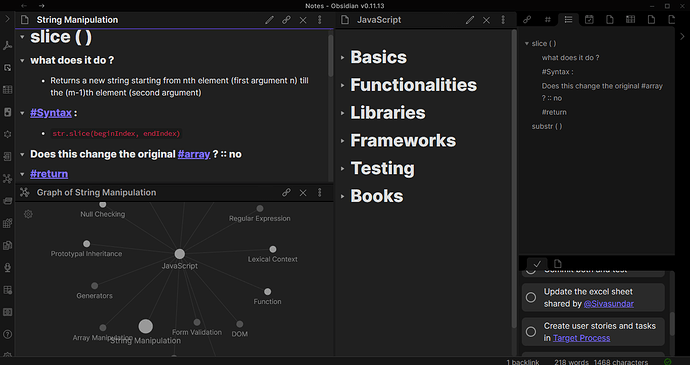Open graph settings gear icon
The image size is (690, 365).
[28, 214]
